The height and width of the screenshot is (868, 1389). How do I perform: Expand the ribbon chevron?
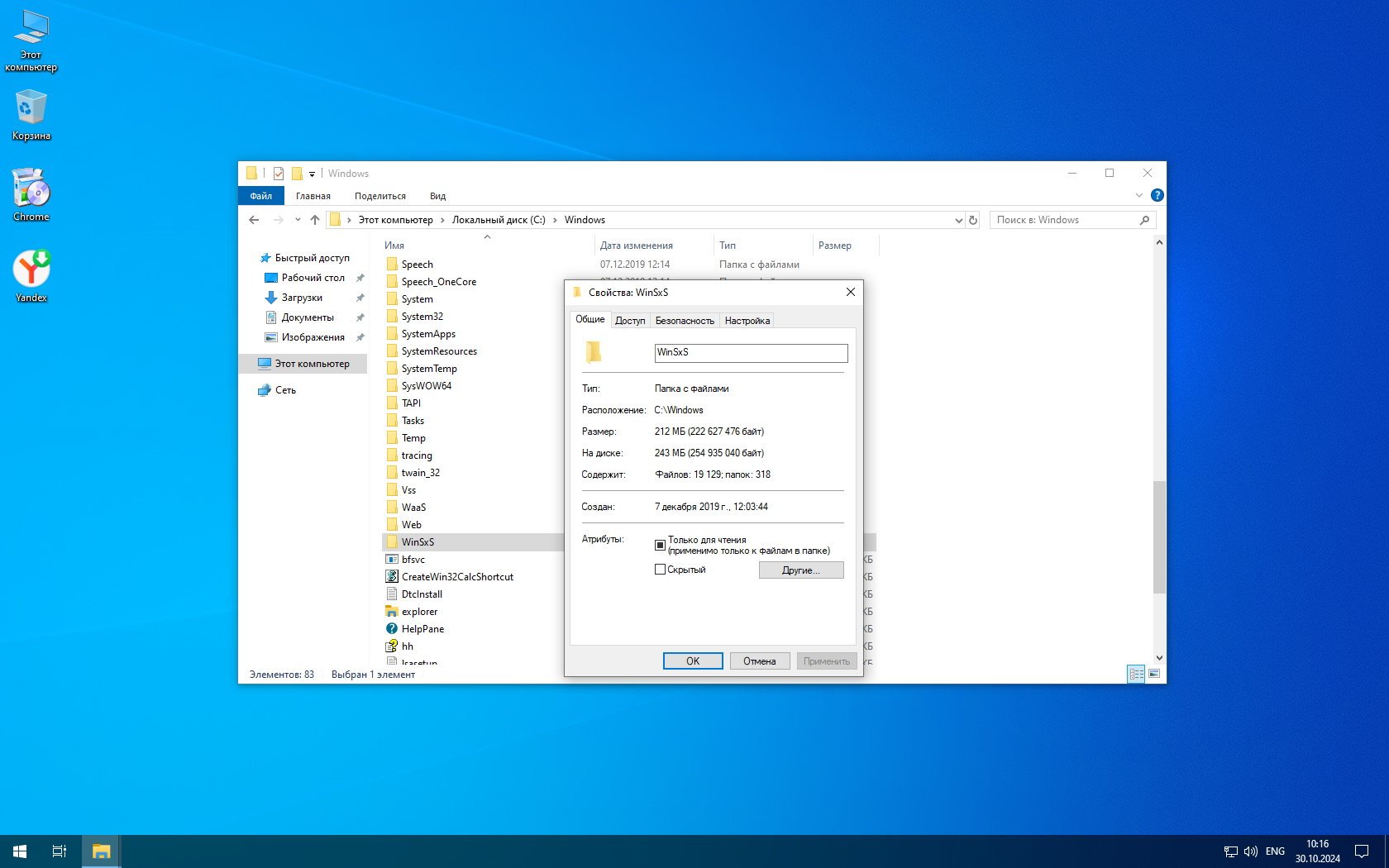[x=1138, y=196]
